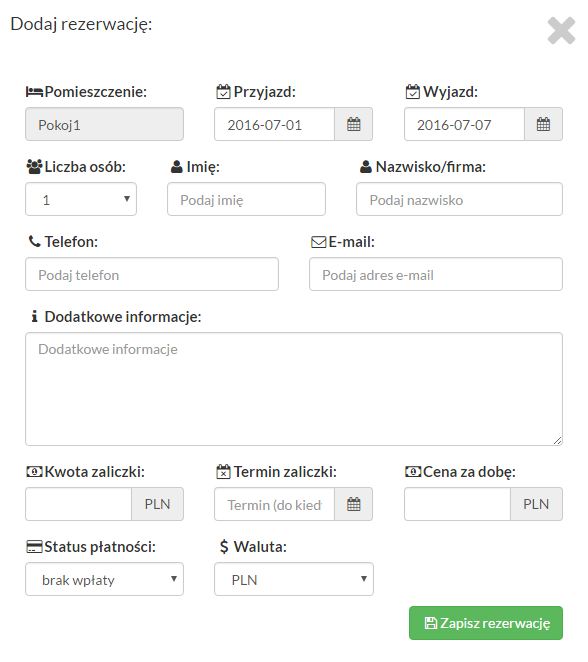Click into the Podaj adres e-mail field
This screenshot has width=588, height=662.
tap(436, 274)
